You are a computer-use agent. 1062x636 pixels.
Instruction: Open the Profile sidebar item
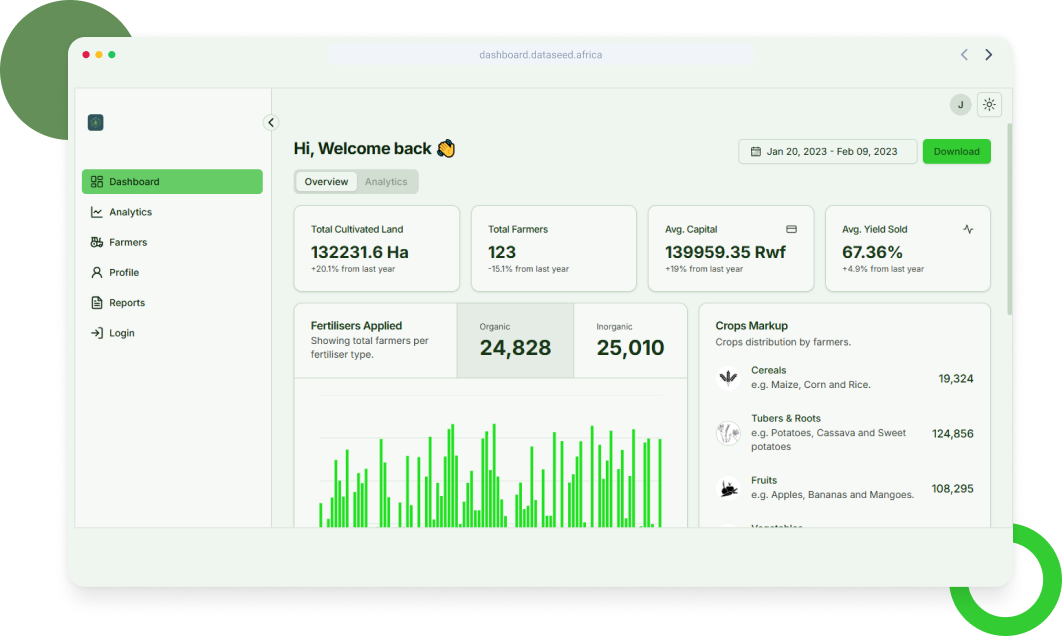[x=123, y=272]
